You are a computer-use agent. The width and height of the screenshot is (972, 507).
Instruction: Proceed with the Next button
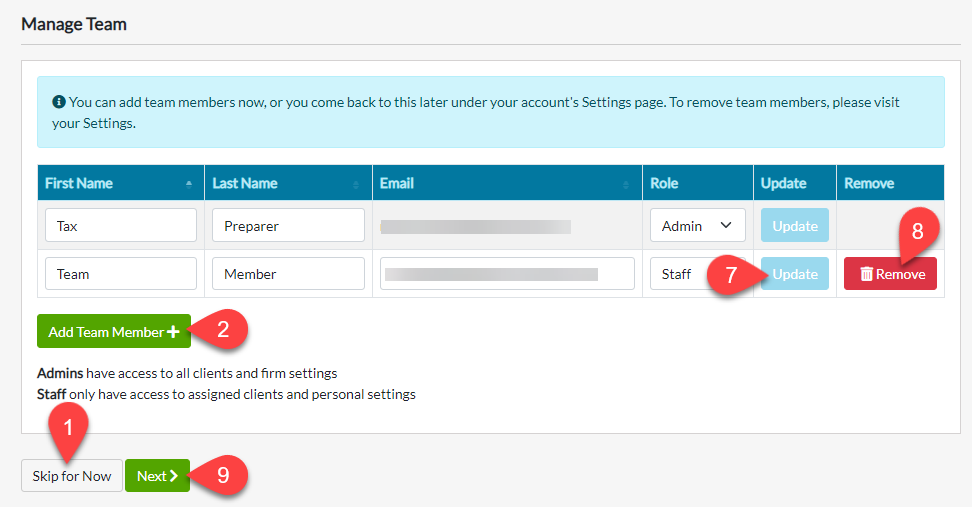pyautogui.click(x=157, y=476)
